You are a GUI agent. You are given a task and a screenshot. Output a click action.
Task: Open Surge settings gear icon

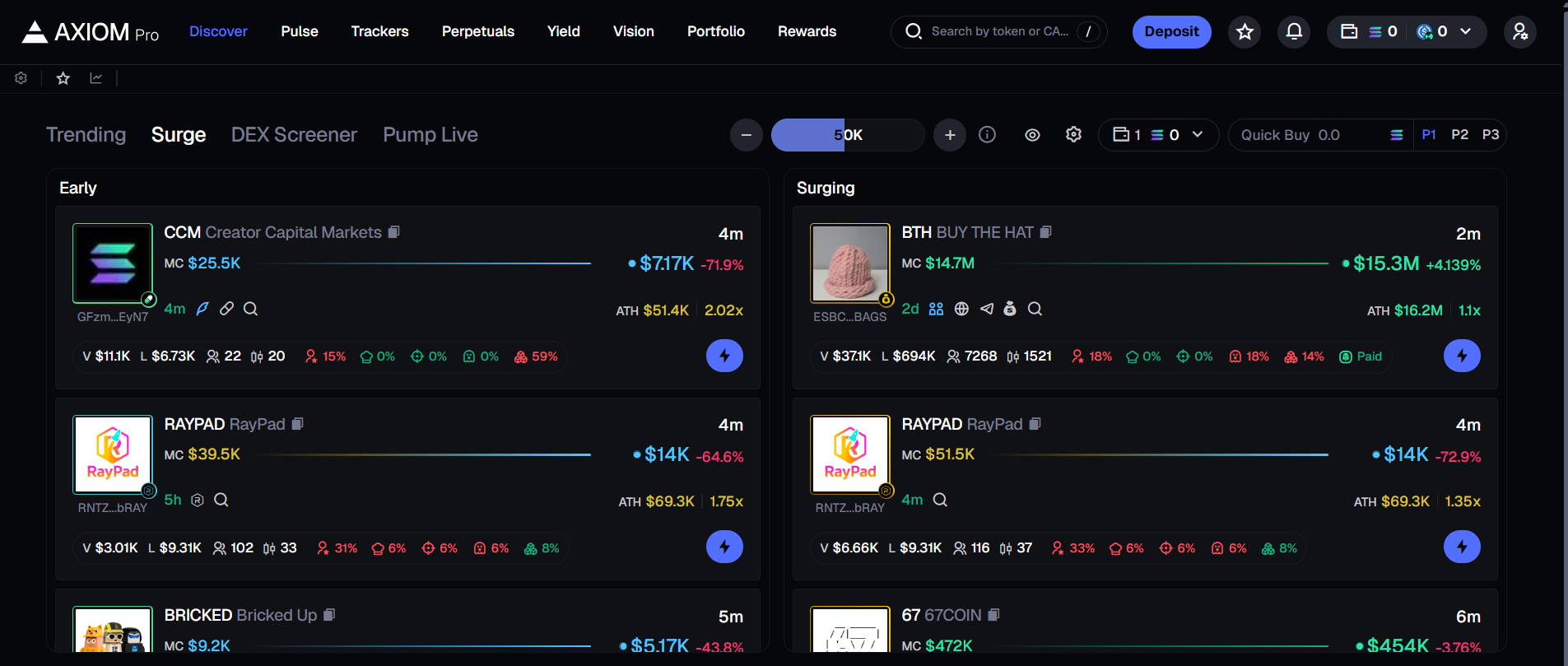(1073, 135)
